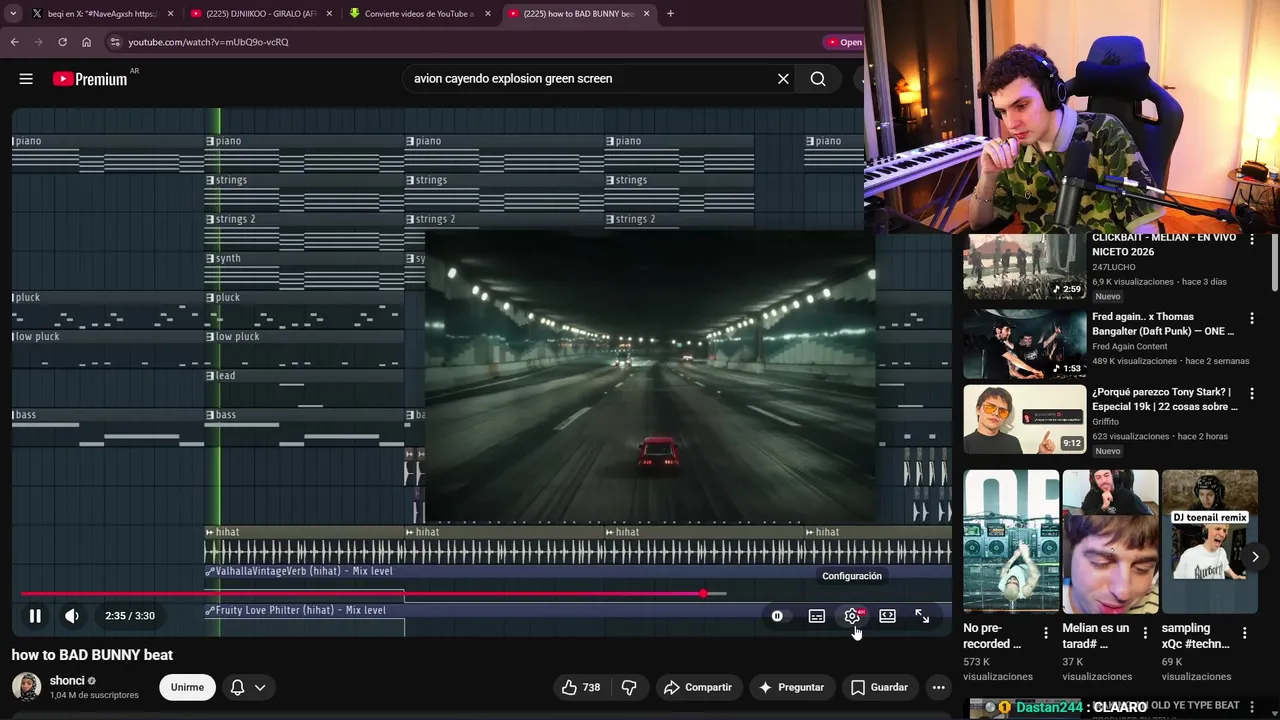Save video with Guardar button
This screenshot has height=720, width=1280.
(879, 687)
